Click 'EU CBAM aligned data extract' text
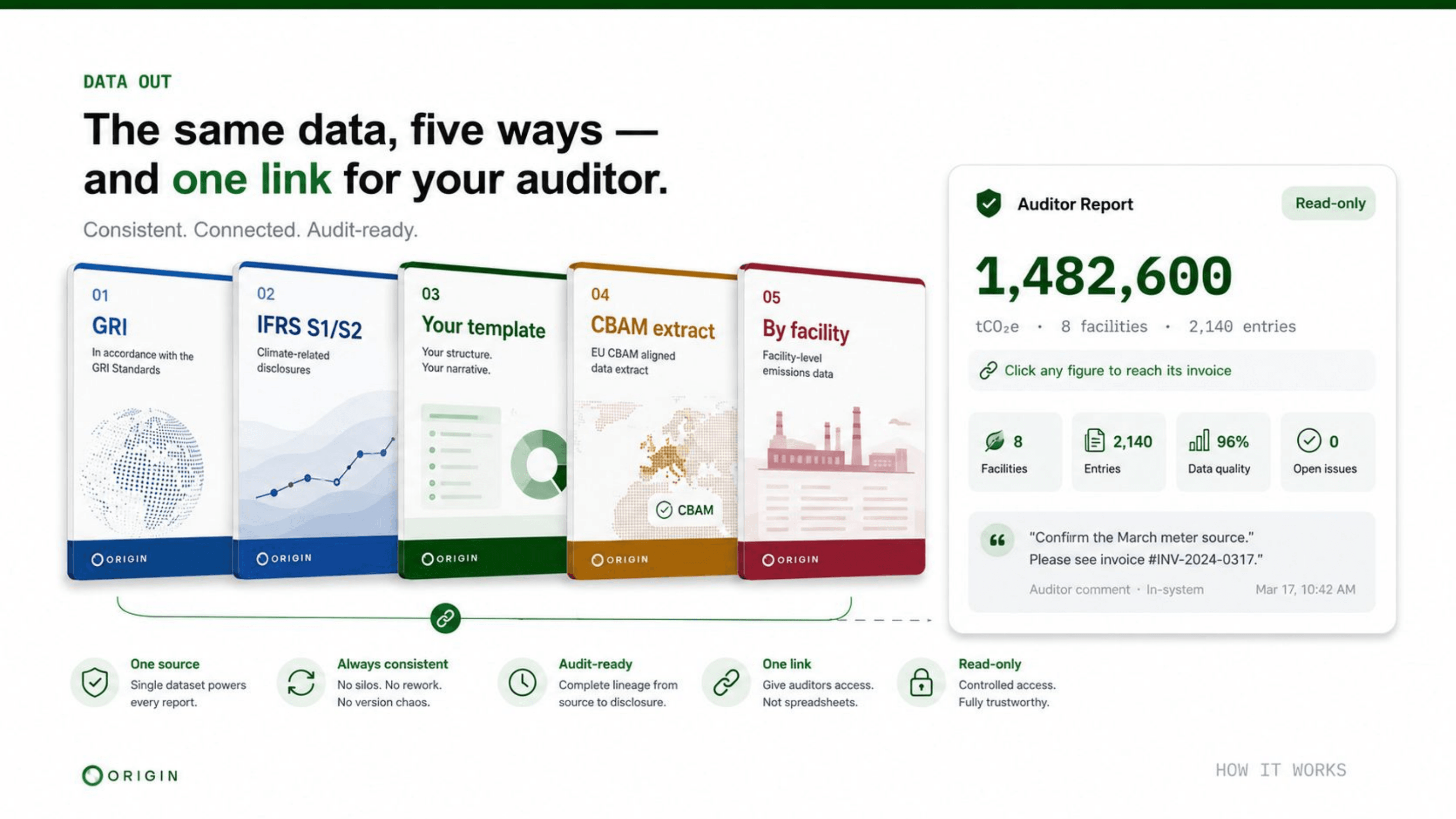The image size is (1456, 819). coord(633,362)
